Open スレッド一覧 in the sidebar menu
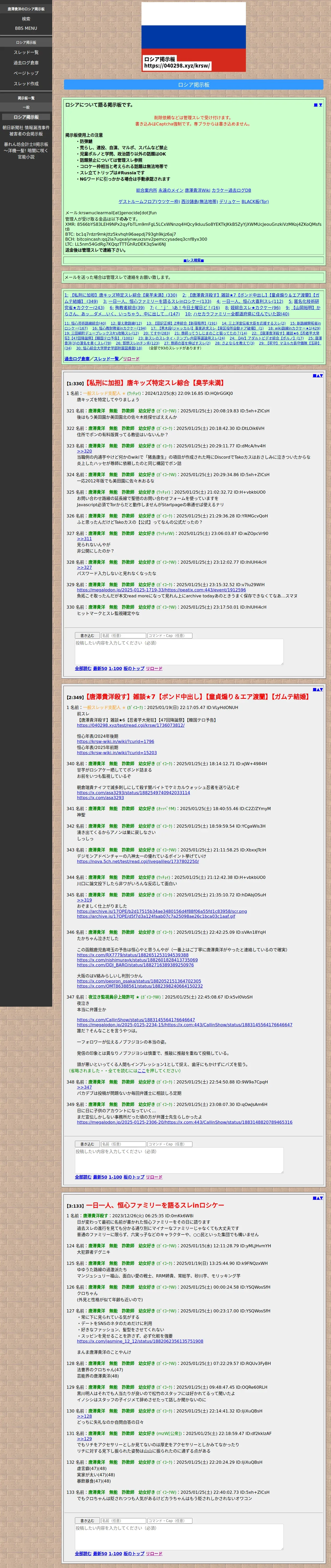 coord(26,52)
